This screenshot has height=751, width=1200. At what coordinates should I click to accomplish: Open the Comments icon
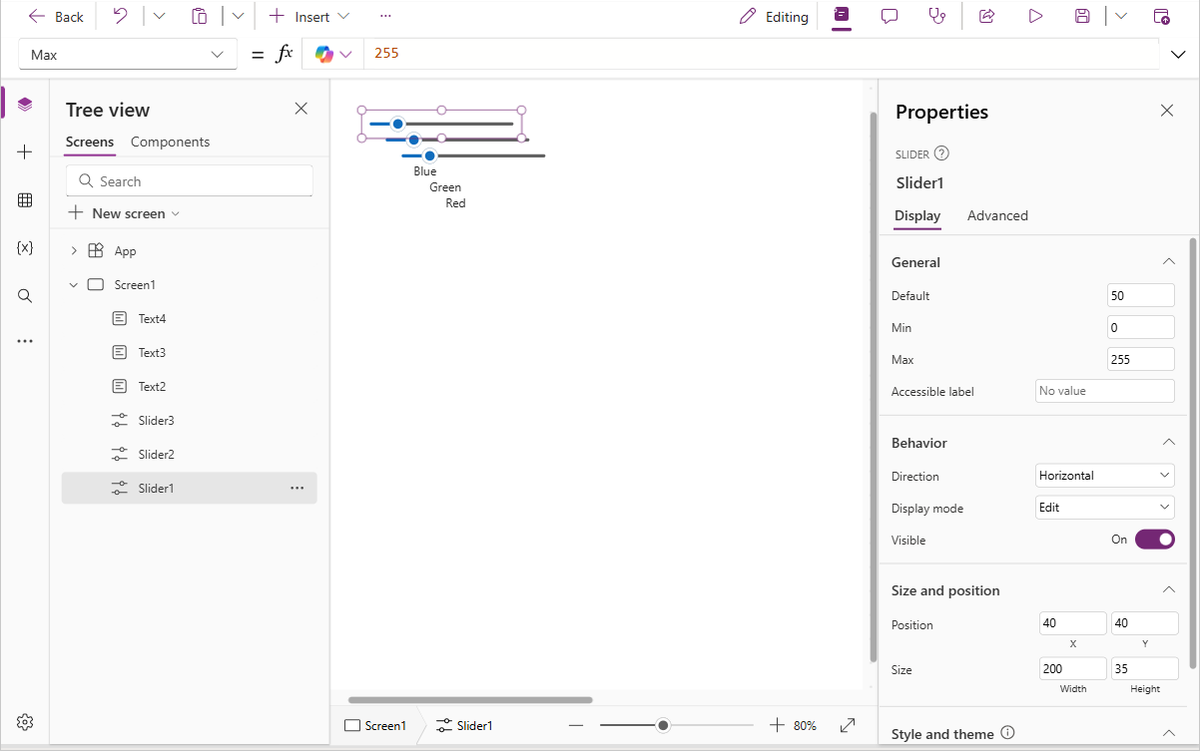click(889, 17)
